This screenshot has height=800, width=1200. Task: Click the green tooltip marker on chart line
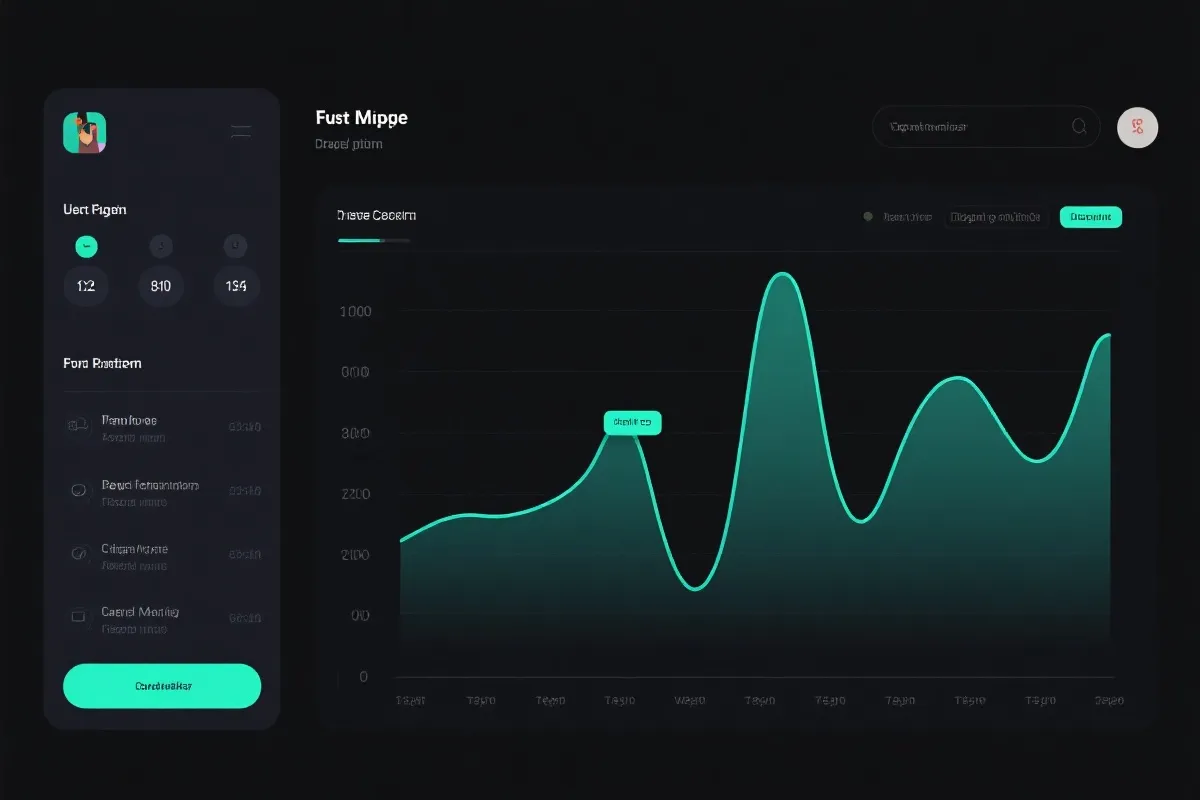pos(632,423)
